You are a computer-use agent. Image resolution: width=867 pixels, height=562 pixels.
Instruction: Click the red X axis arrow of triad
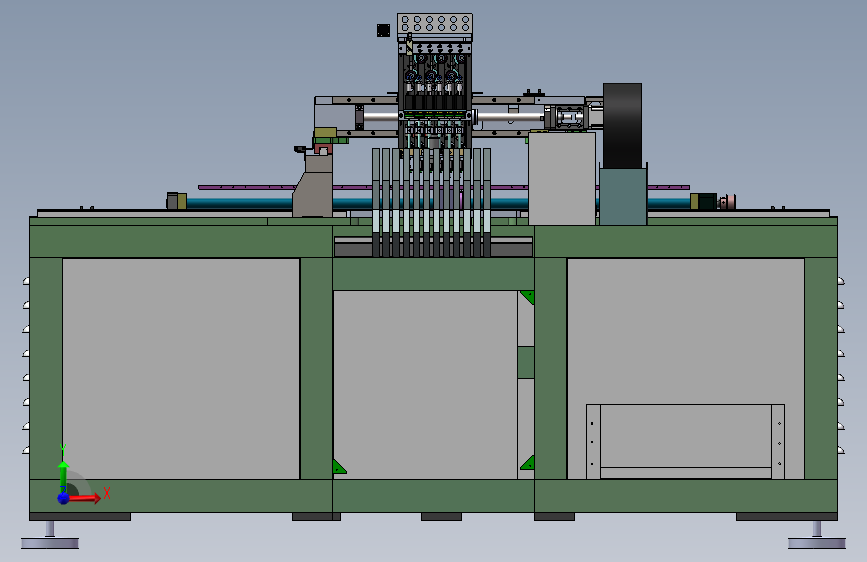84,498
